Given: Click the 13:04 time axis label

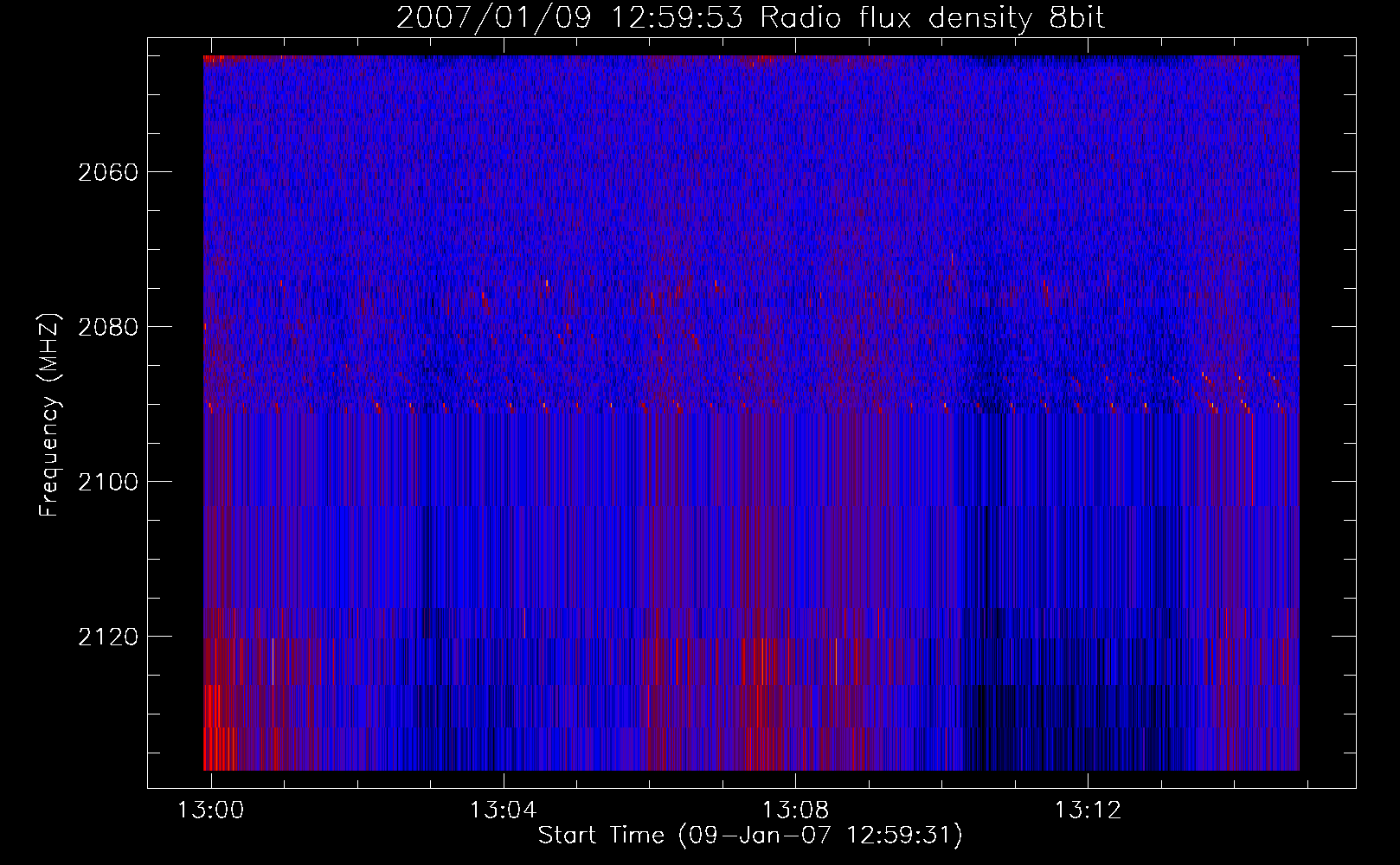Looking at the screenshot, I should (503, 811).
